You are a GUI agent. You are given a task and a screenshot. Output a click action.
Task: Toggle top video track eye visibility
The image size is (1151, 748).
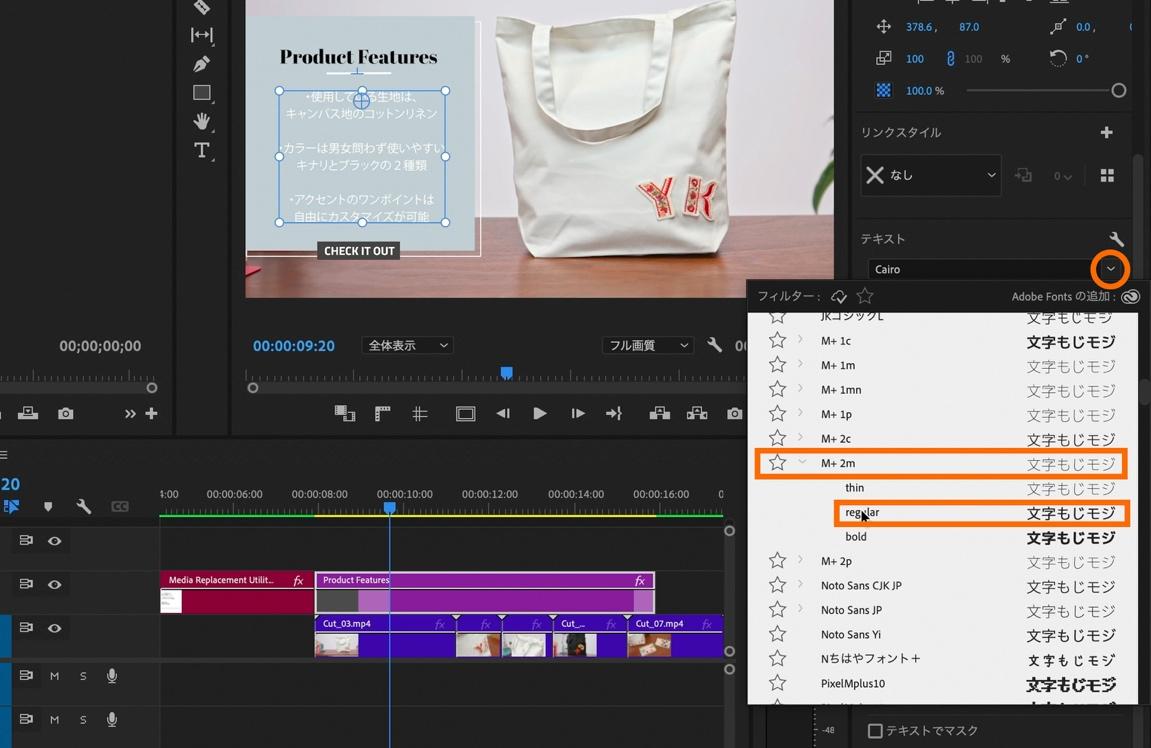point(54,541)
